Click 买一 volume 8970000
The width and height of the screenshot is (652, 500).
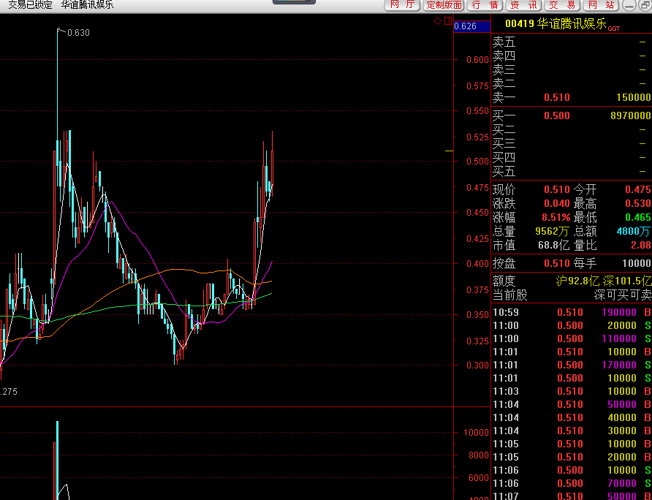(631, 116)
